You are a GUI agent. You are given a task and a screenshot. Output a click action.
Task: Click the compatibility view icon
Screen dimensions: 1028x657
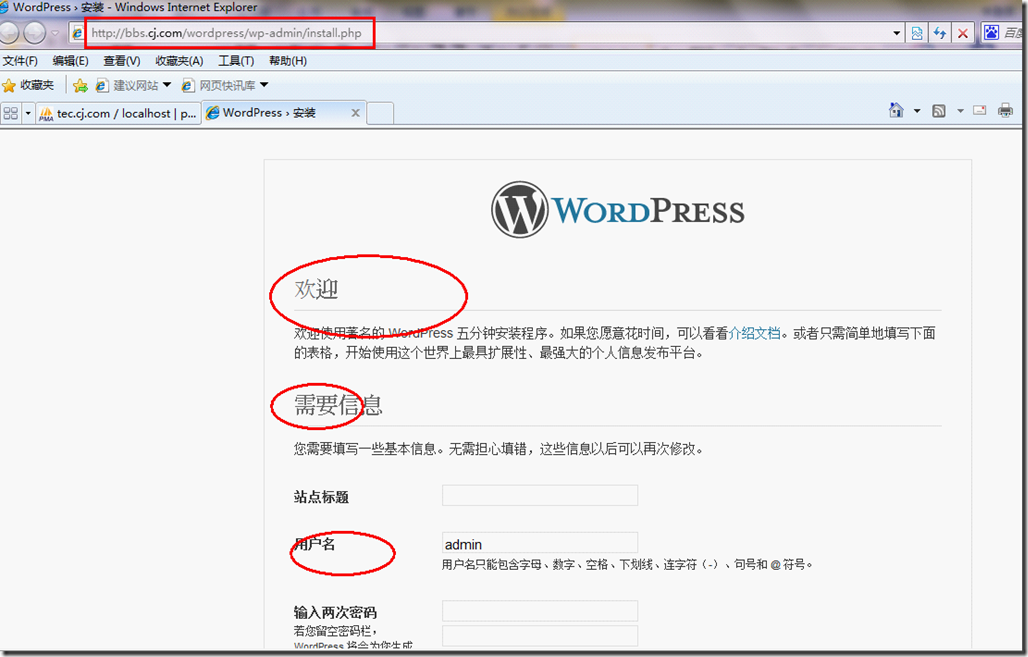[917, 33]
